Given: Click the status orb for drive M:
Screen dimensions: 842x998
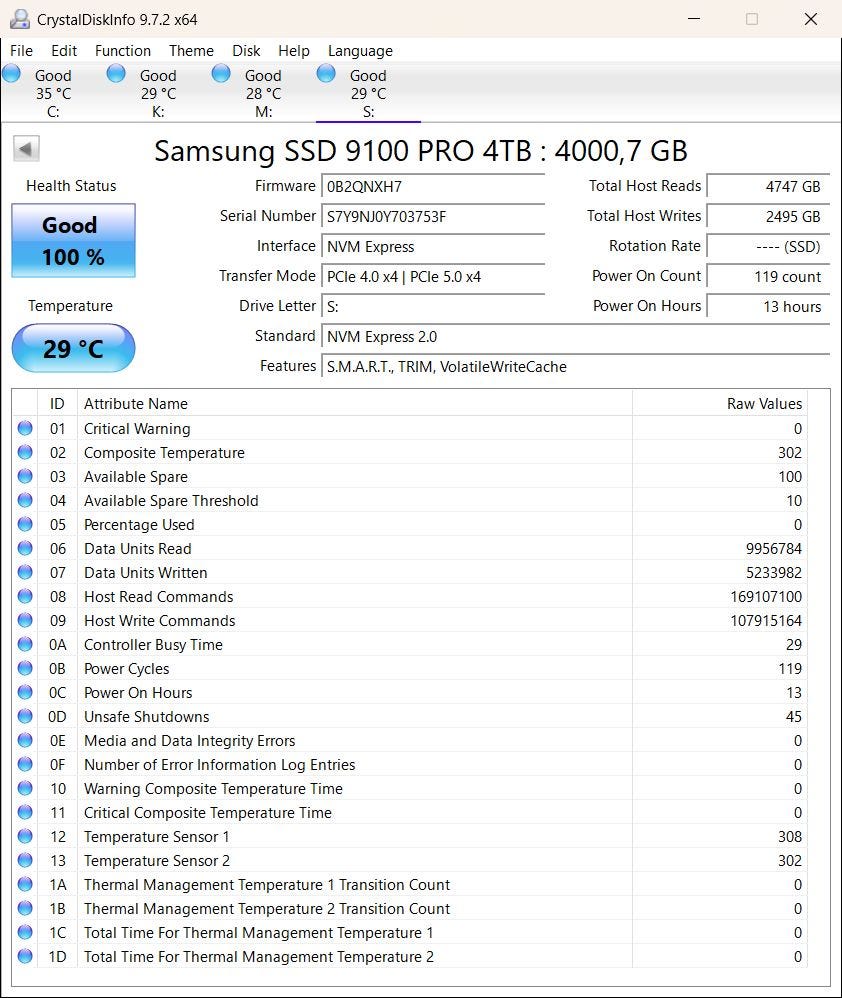Looking at the screenshot, I should (x=221, y=74).
